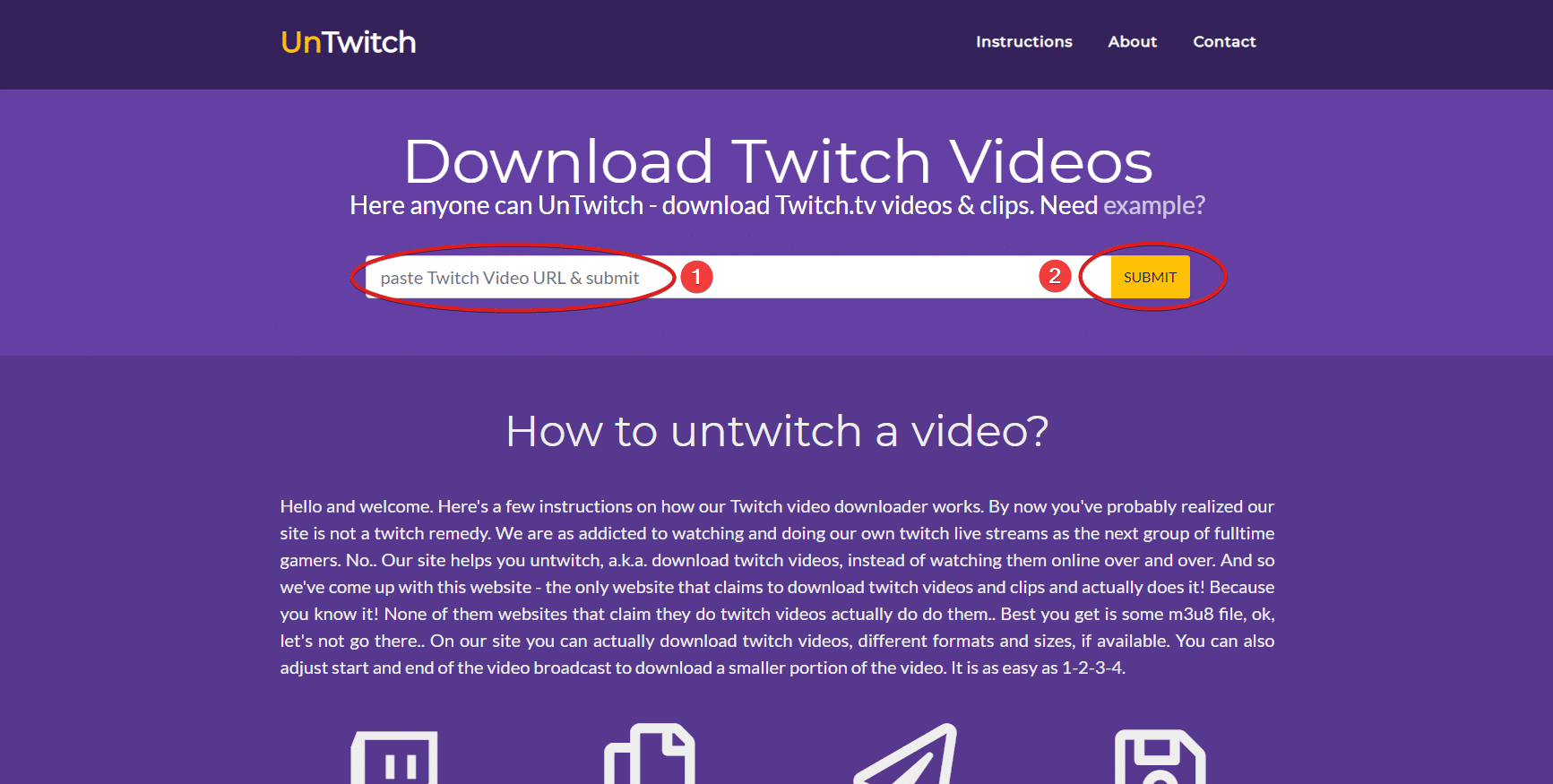The height and width of the screenshot is (784, 1553).
Task: Click the UnTwitch logo
Action: pos(348,42)
